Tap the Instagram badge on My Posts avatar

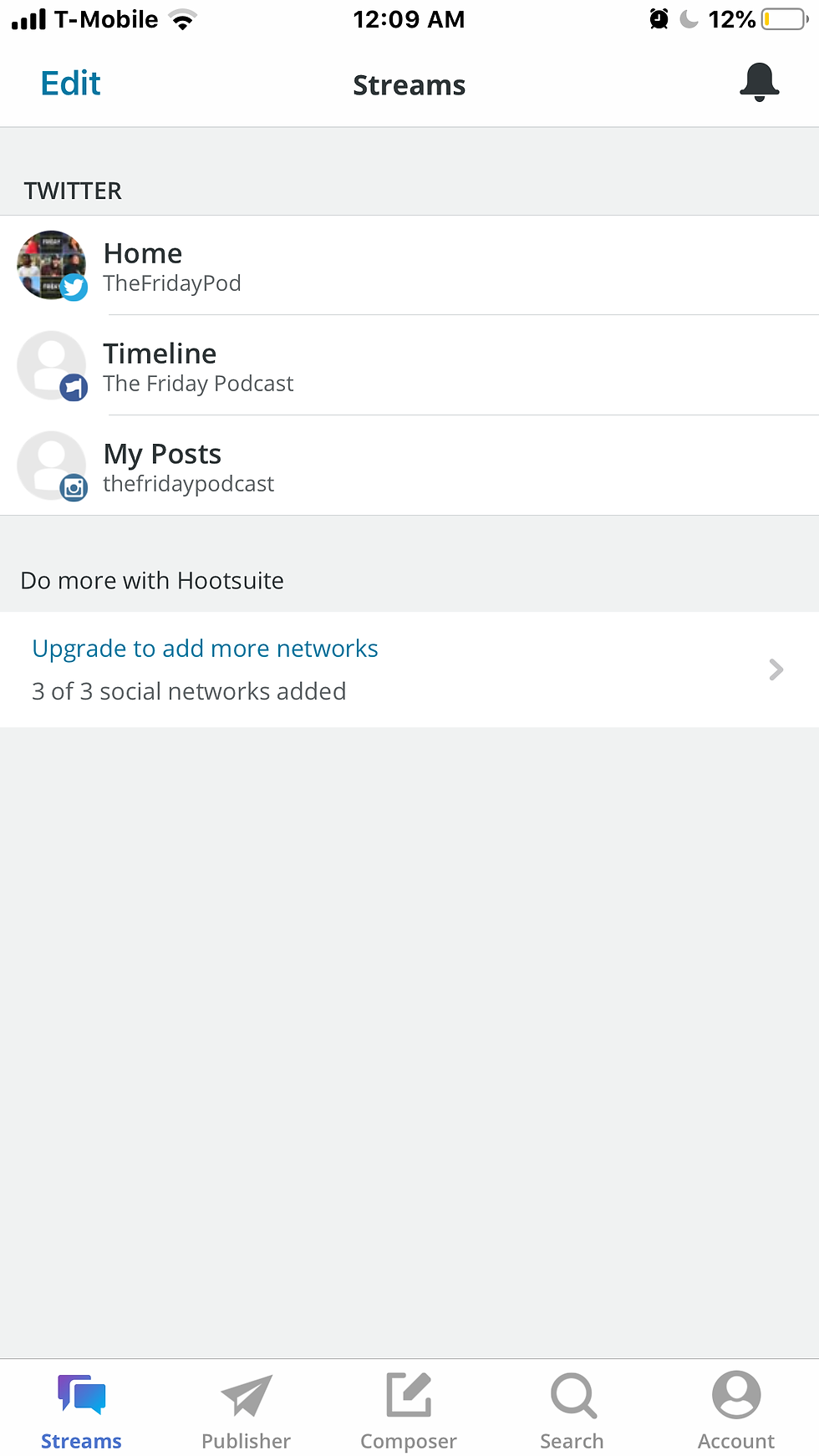pos(74,487)
